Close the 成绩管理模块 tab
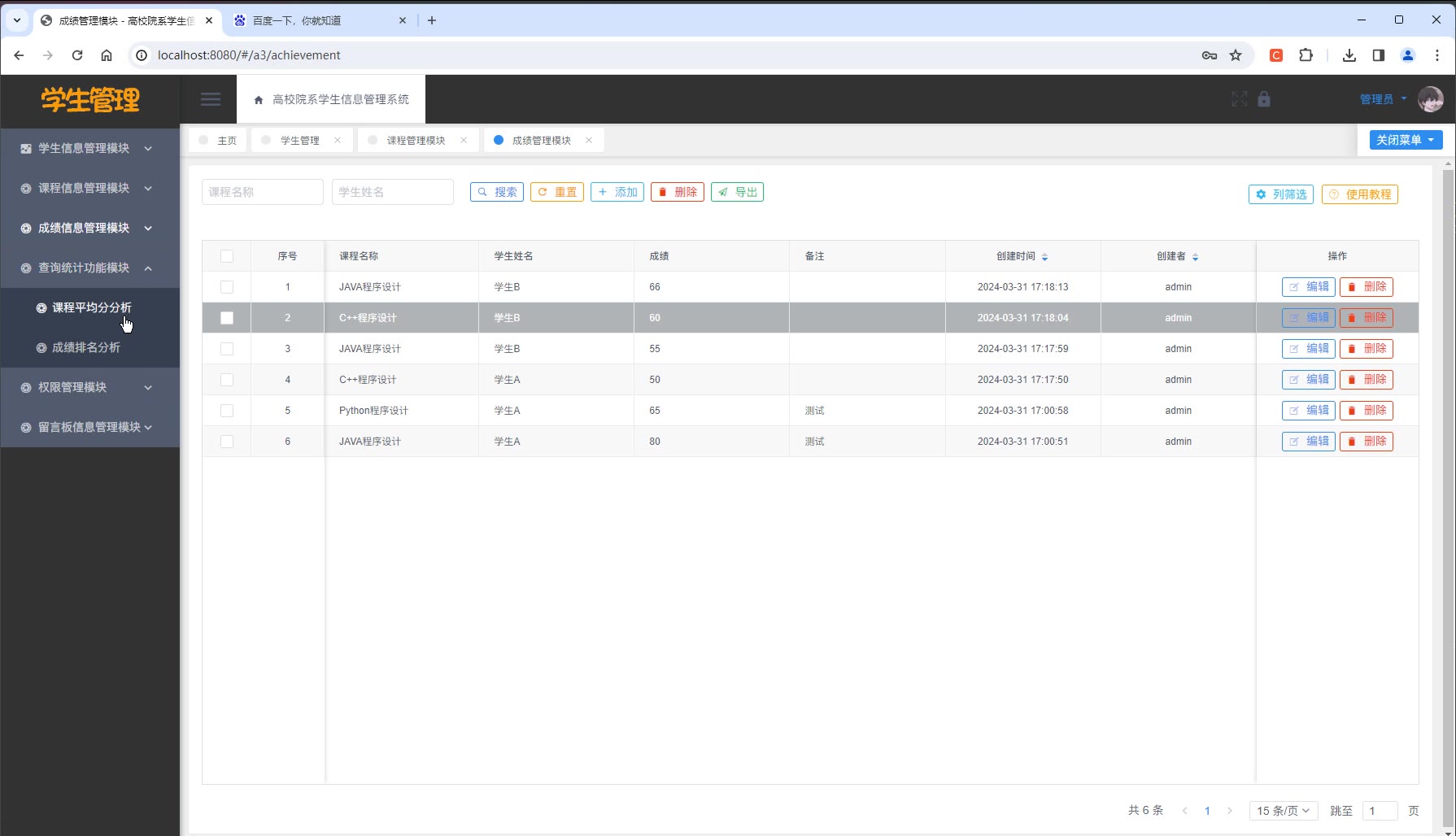Viewport: 1456px width, 836px height. click(x=589, y=140)
